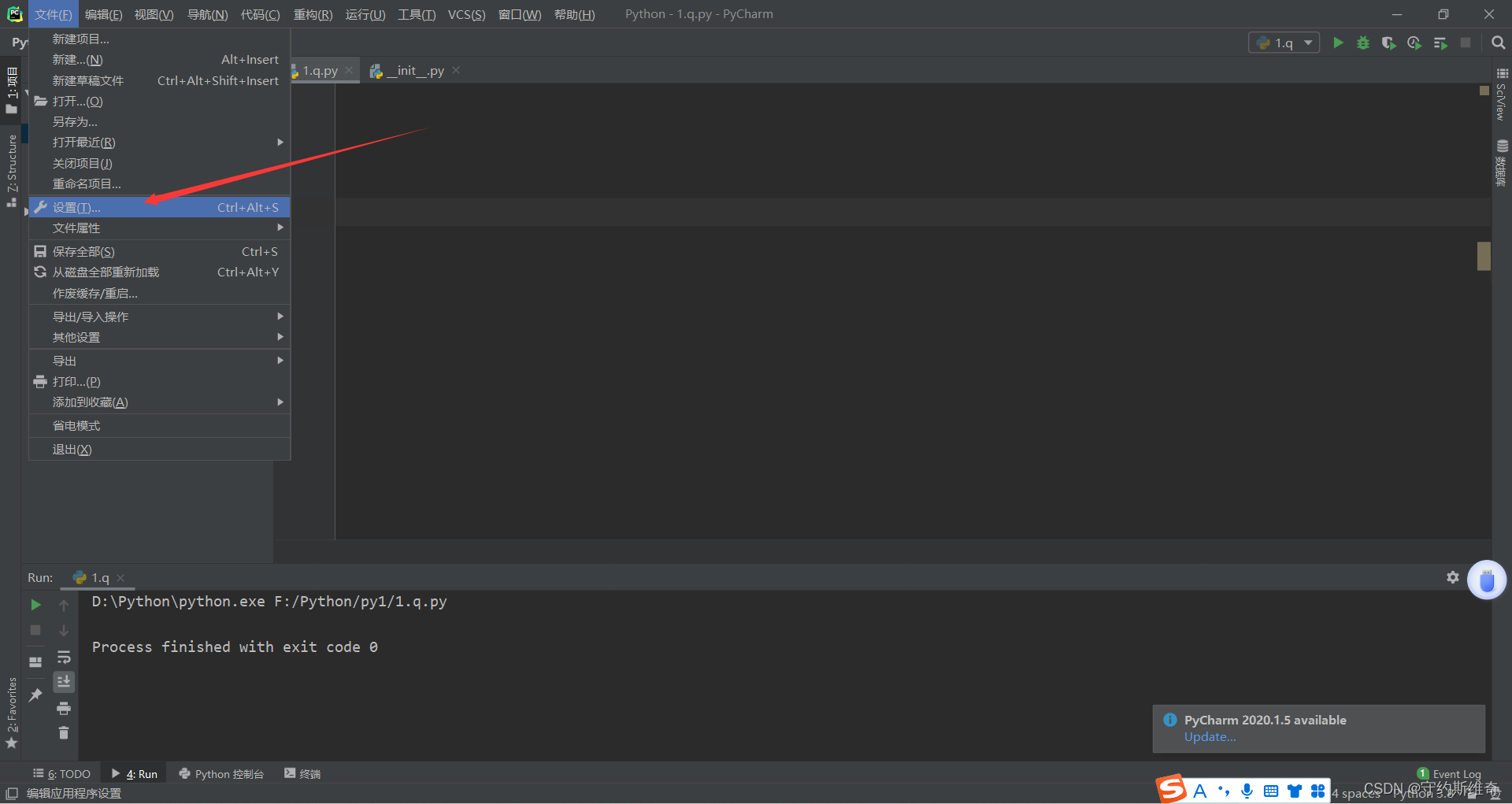
Task: Select 设置(T)... menu entry
Action: coord(160,207)
